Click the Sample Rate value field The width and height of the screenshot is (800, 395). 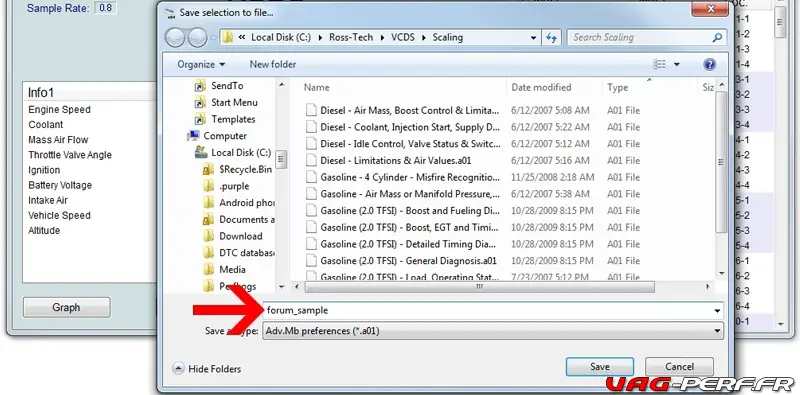point(105,8)
